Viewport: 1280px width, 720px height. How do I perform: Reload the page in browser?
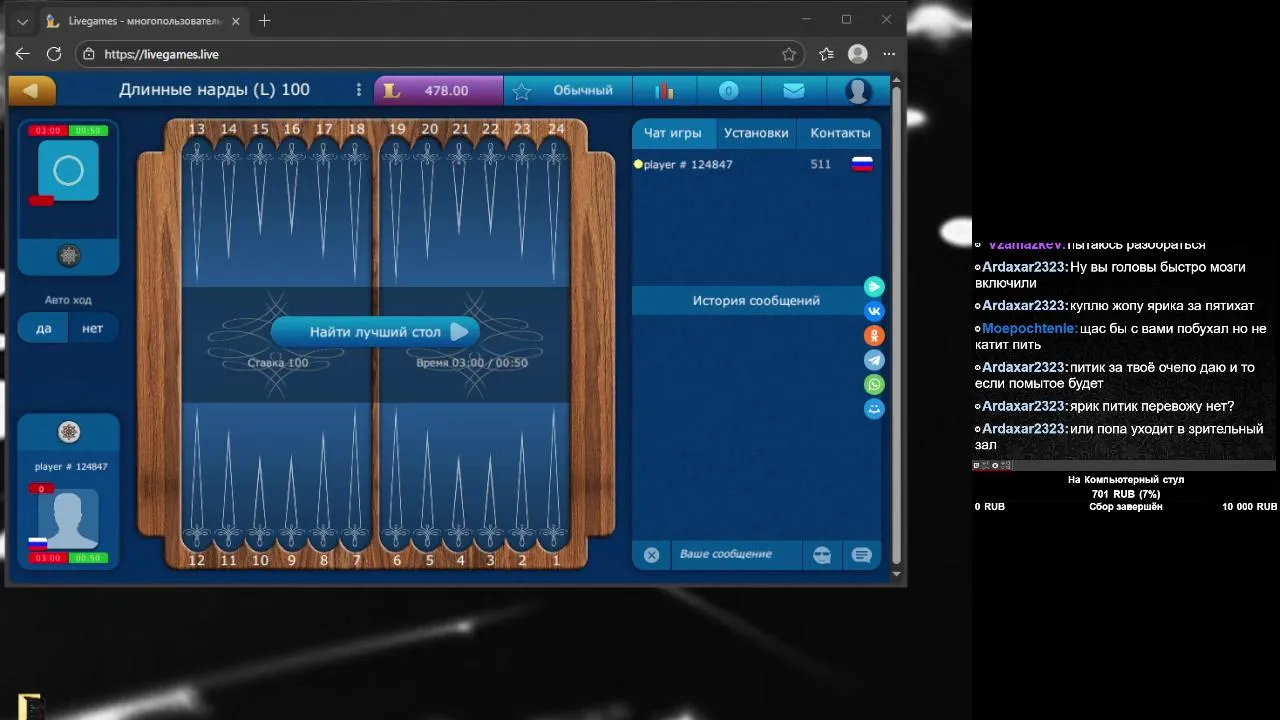click(54, 54)
